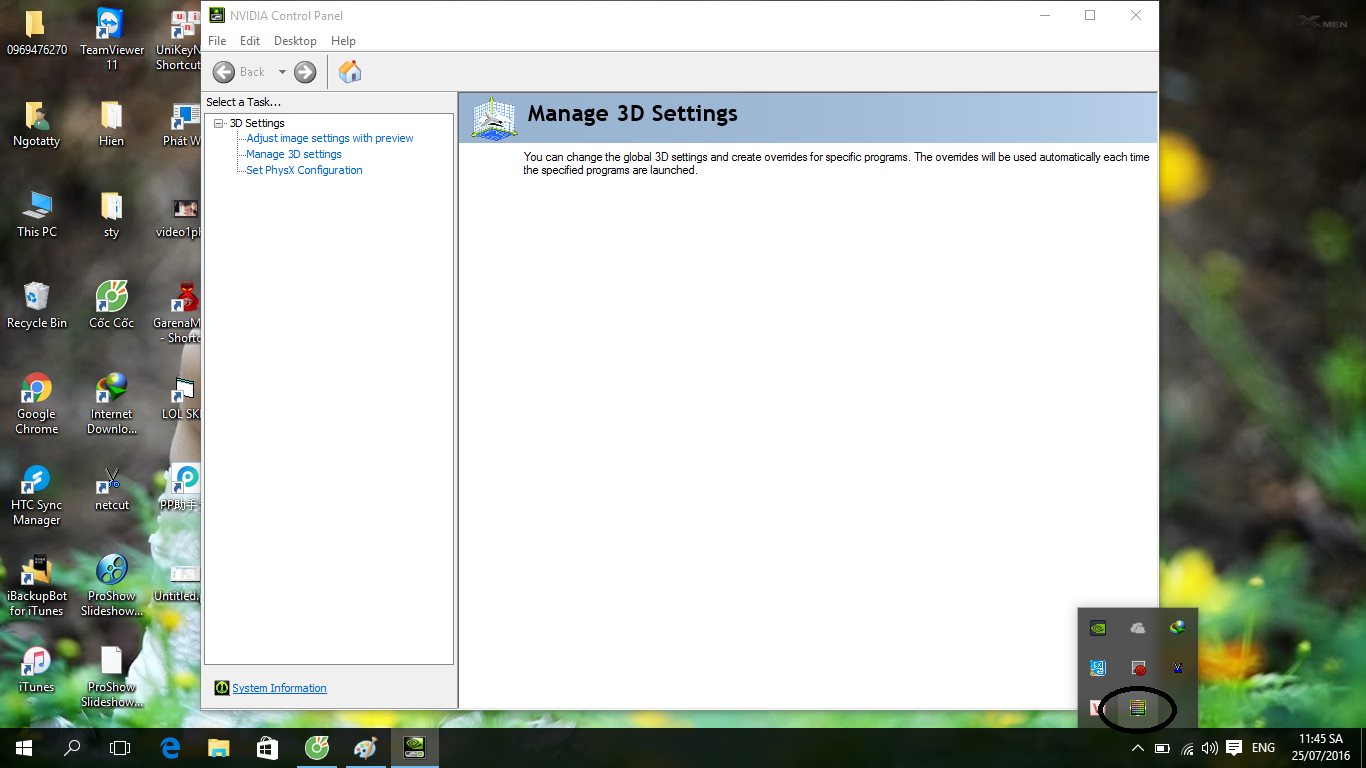Open the Wi-Fi network tray icon

tap(1187, 748)
